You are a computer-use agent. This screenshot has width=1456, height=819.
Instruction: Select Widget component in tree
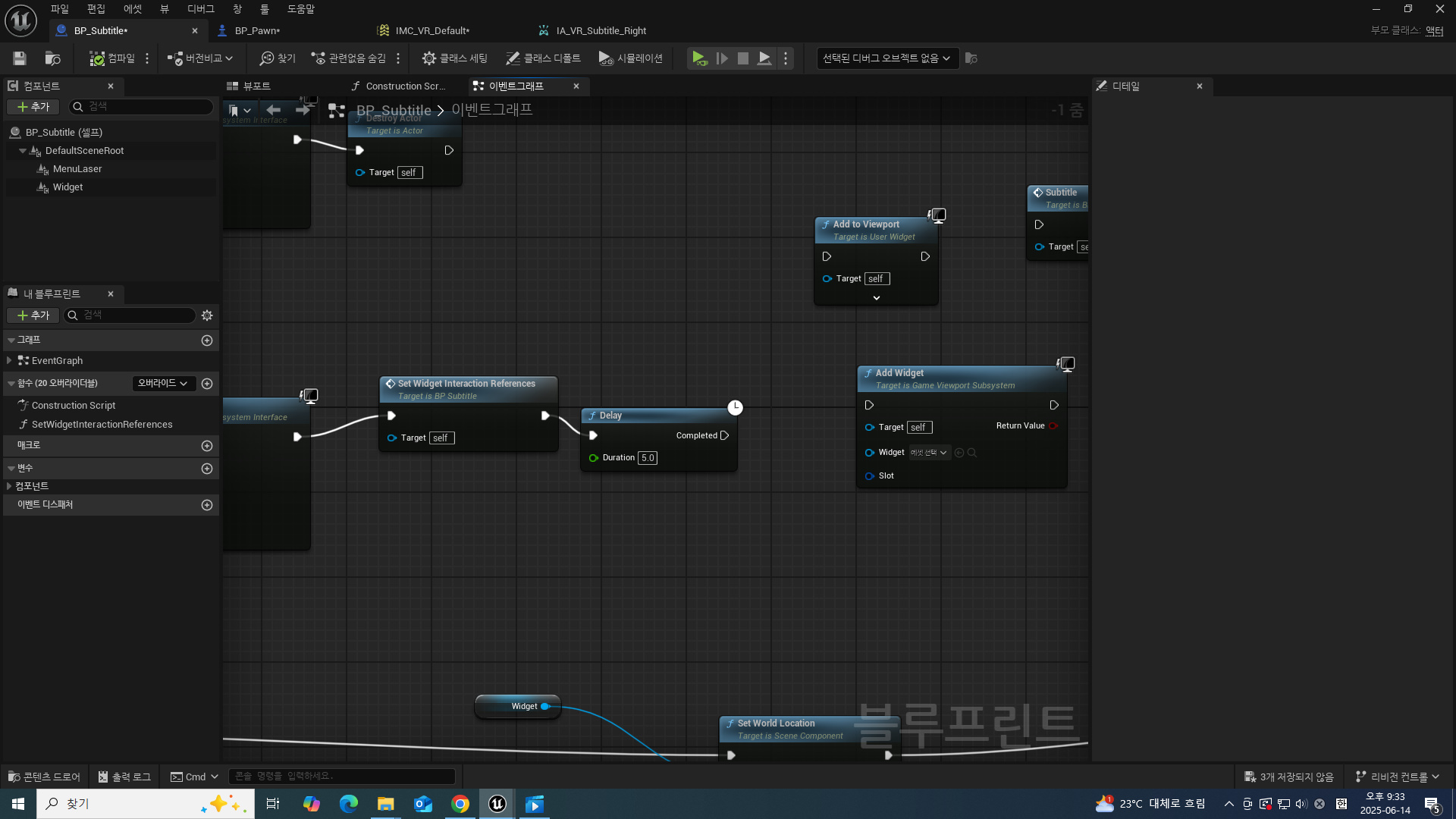click(67, 187)
